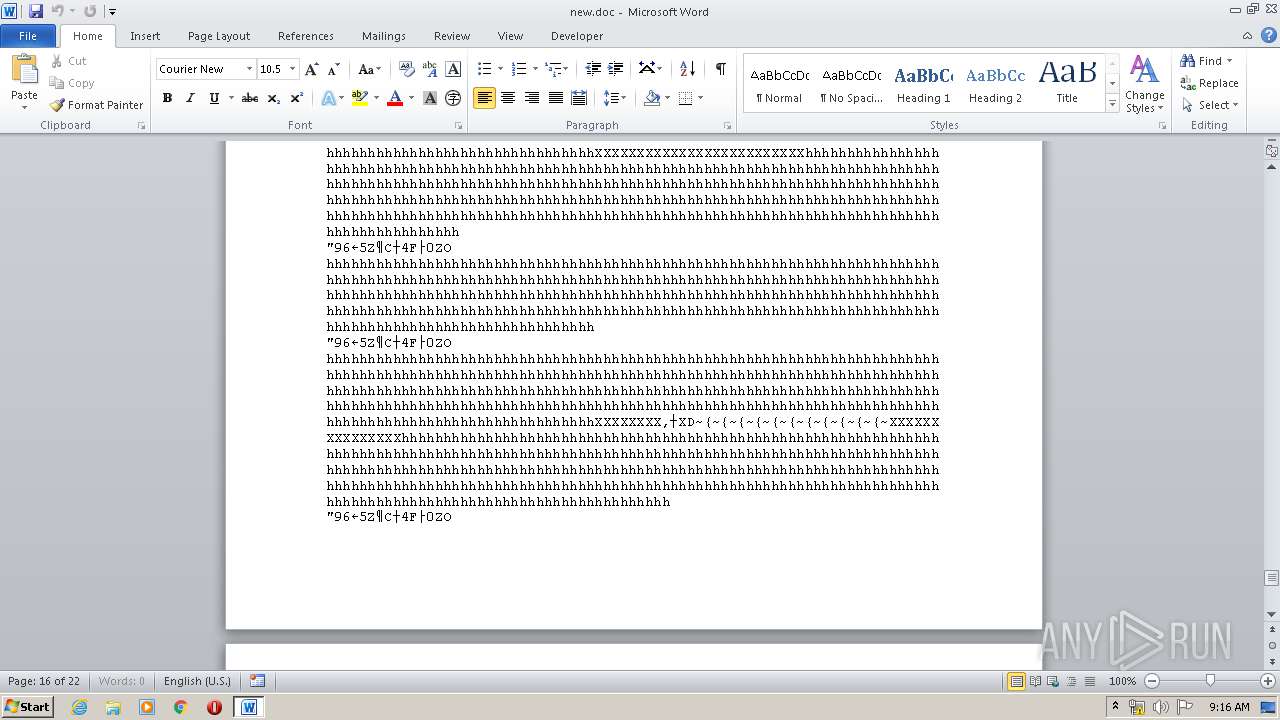Toggle Underline formatting
The height and width of the screenshot is (720, 1280).
point(213,98)
